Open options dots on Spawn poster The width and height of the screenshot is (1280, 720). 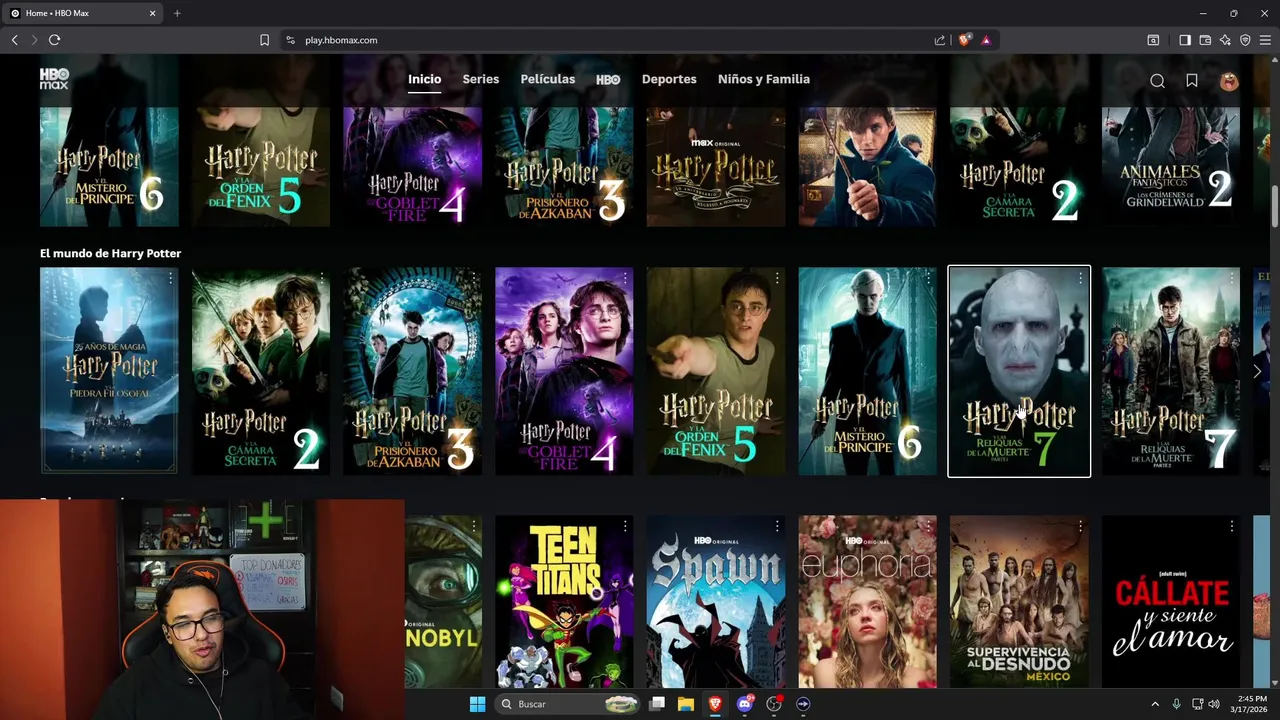coord(777,526)
